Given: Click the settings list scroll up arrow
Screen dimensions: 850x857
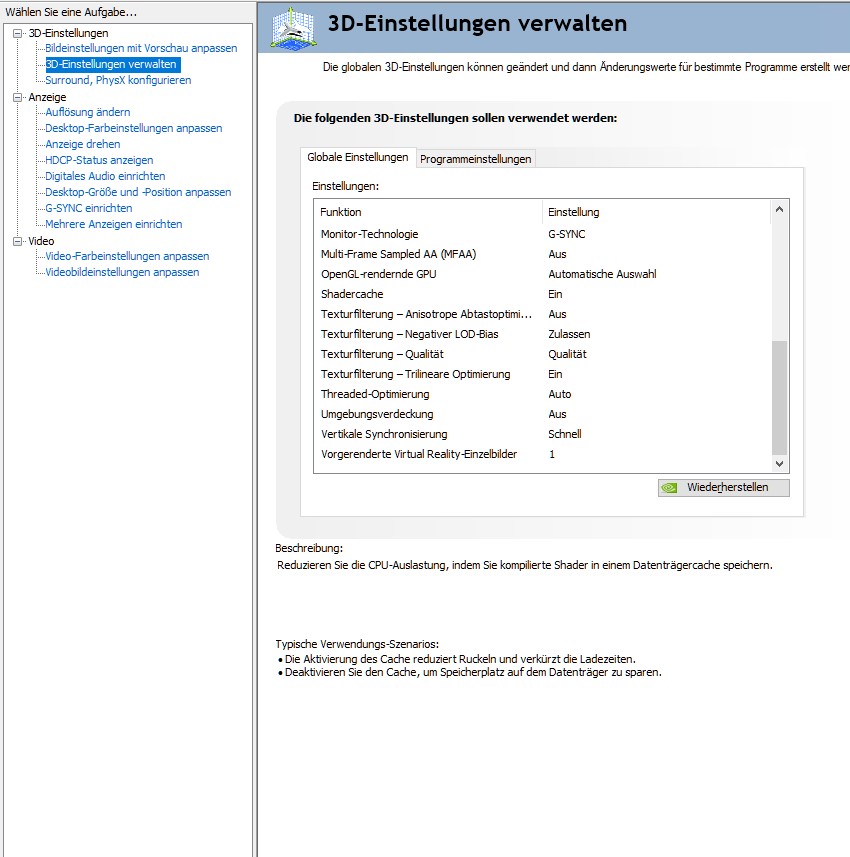Looking at the screenshot, I should click(779, 209).
